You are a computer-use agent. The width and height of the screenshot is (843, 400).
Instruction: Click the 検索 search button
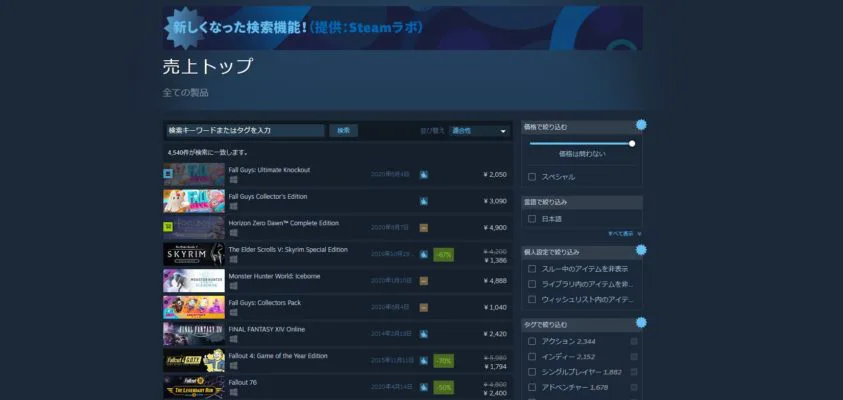pyautogui.click(x=344, y=131)
